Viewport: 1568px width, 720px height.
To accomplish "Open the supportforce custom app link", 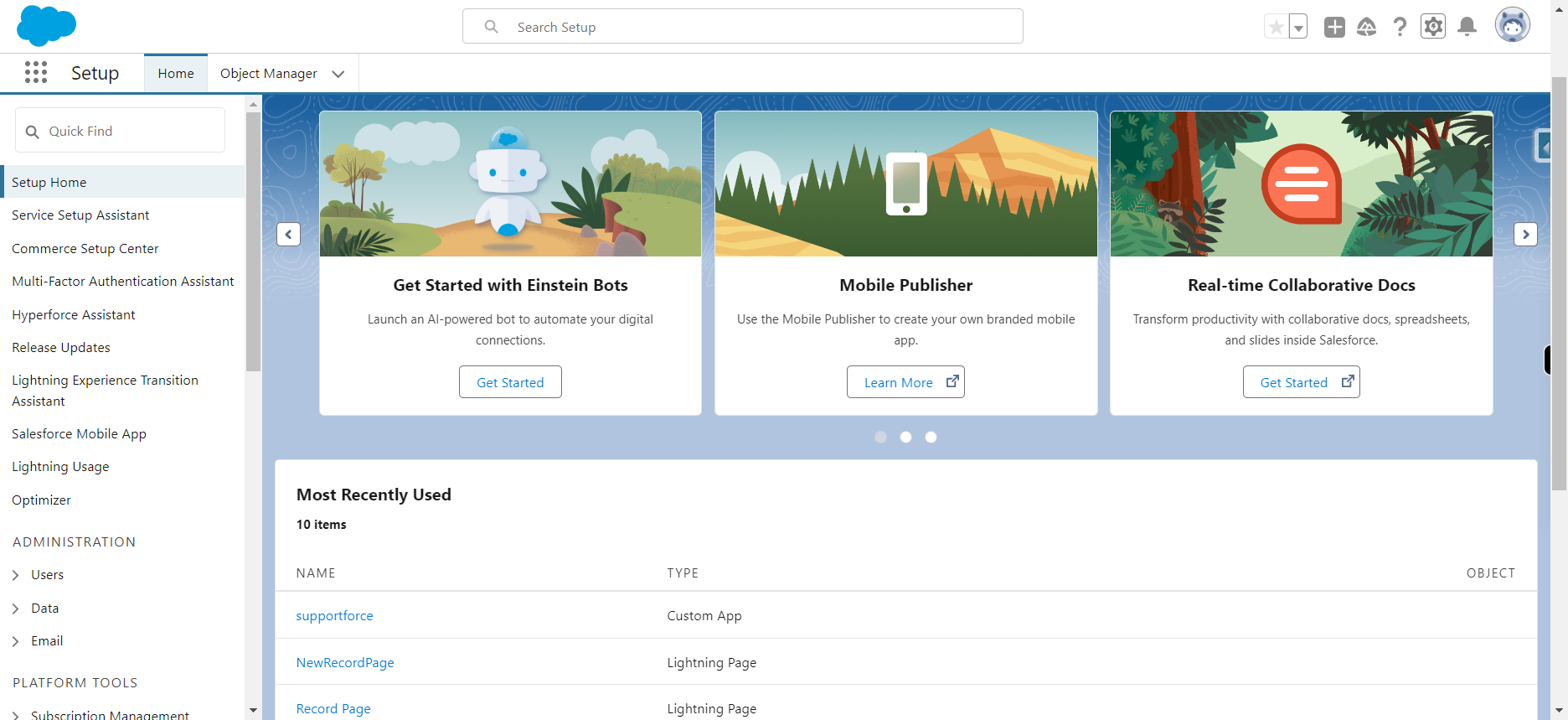I will coord(334,616).
